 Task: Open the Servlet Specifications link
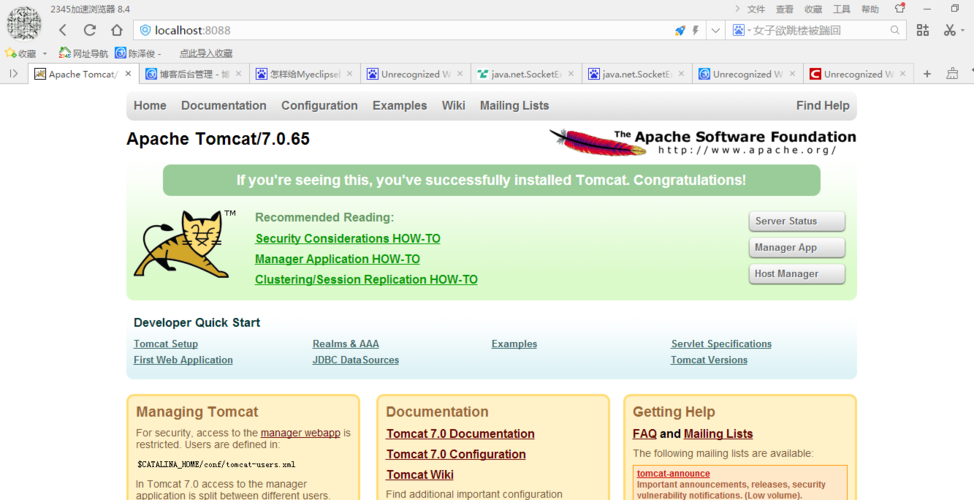(x=721, y=344)
